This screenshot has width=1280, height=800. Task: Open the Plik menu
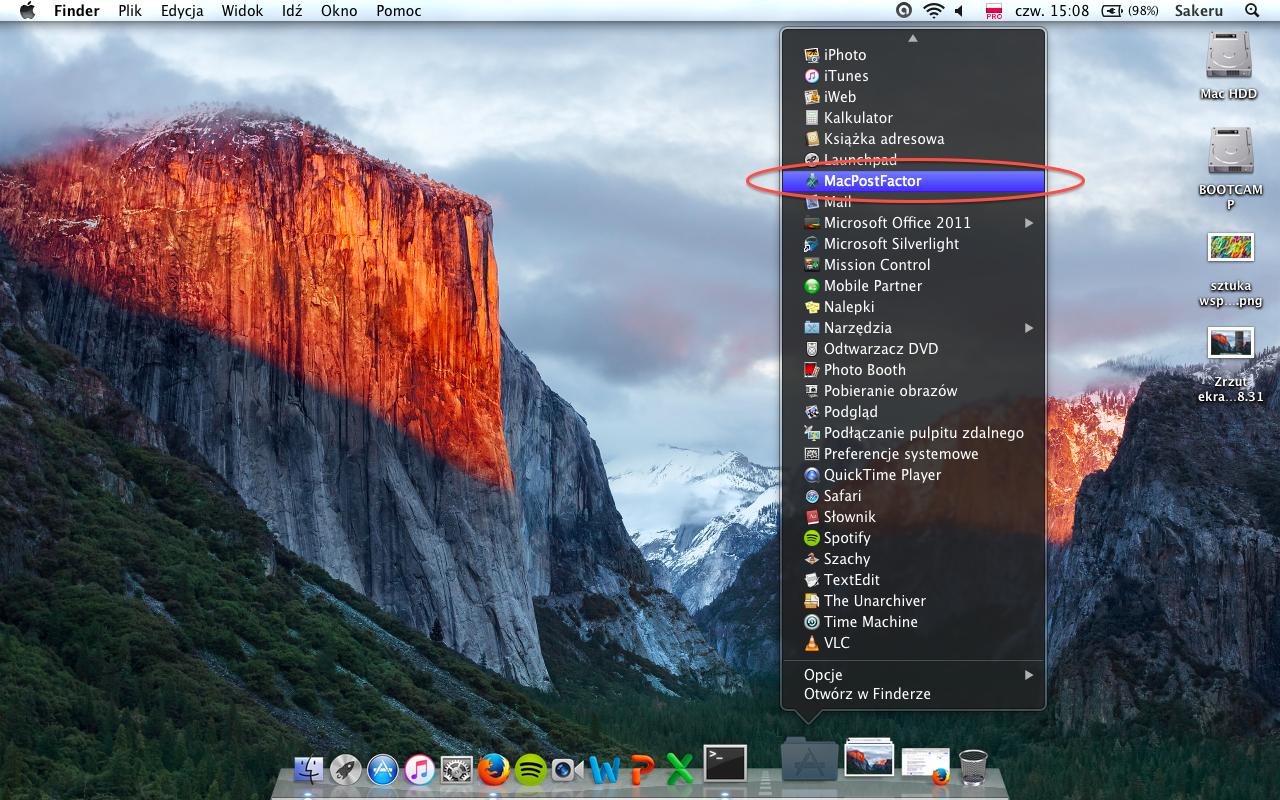tap(130, 11)
